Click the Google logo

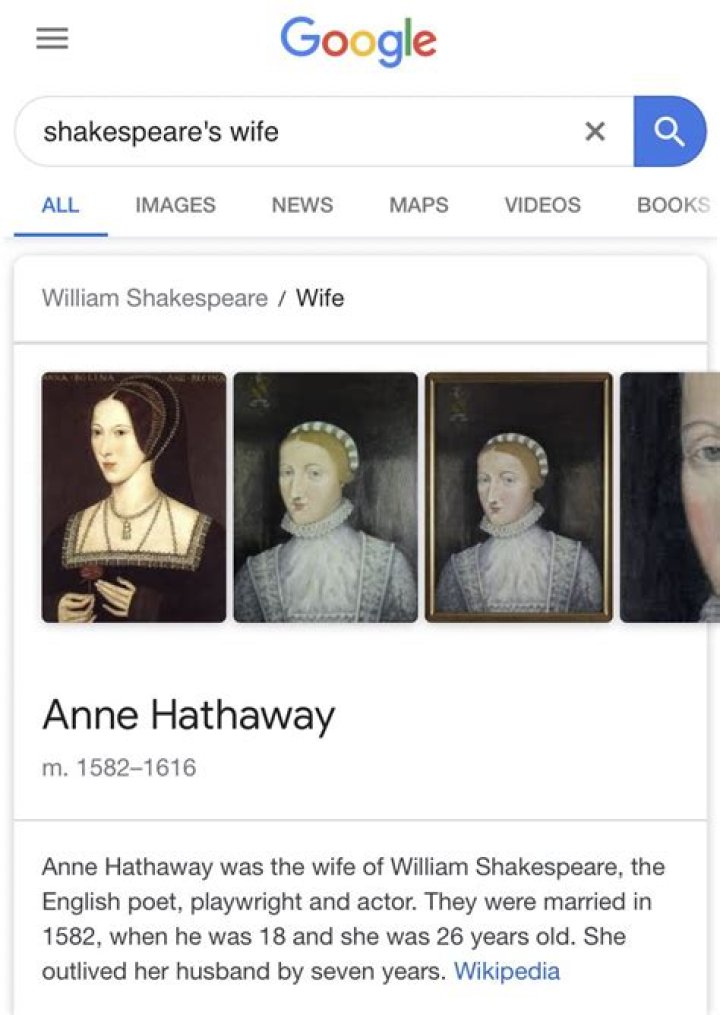[358, 41]
